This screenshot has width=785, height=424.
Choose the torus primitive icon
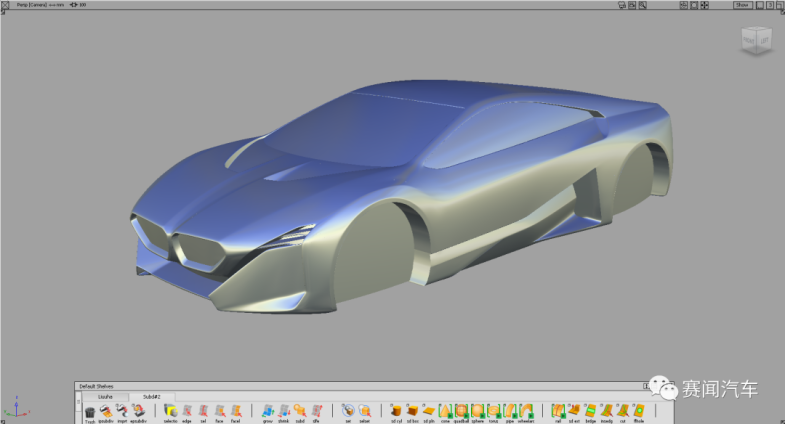[x=493, y=411]
